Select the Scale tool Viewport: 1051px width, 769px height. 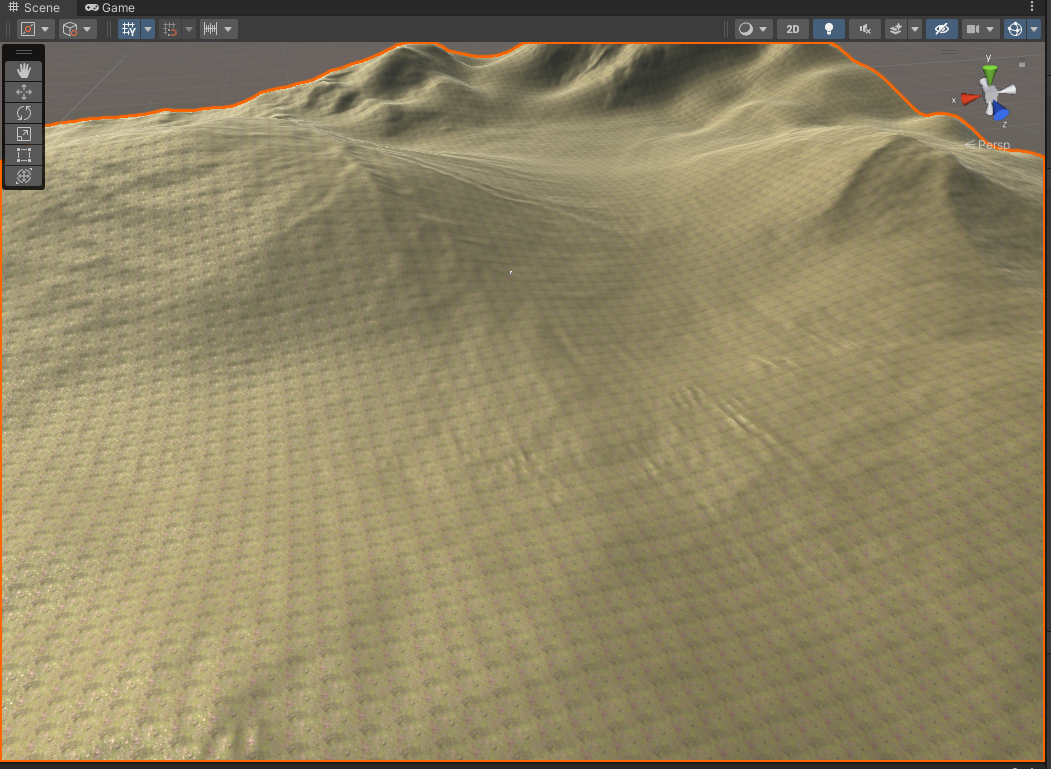[x=24, y=133]
